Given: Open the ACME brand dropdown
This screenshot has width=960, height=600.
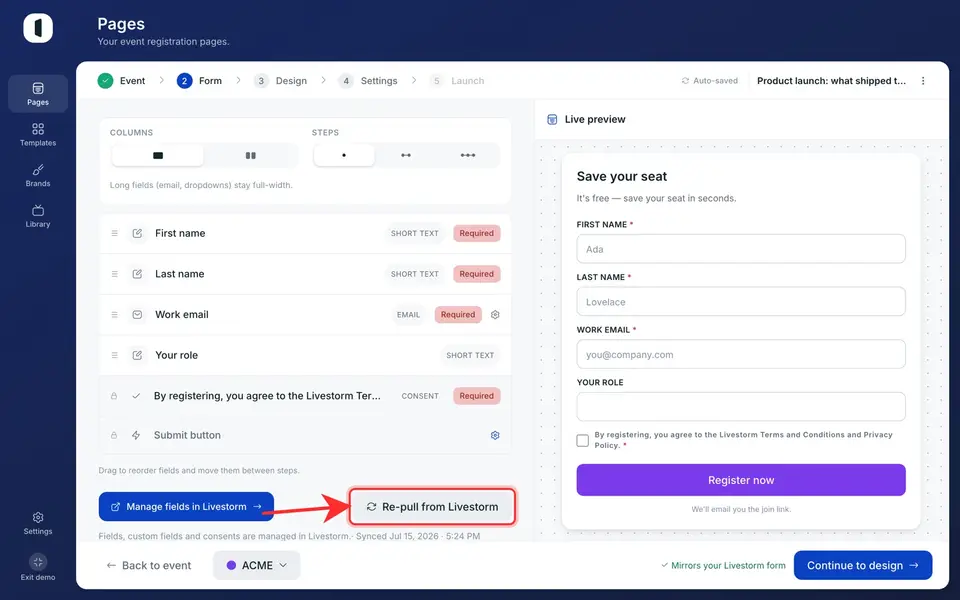Looking at the screenshot, I should pyautogui.click(x=257, y=565).
